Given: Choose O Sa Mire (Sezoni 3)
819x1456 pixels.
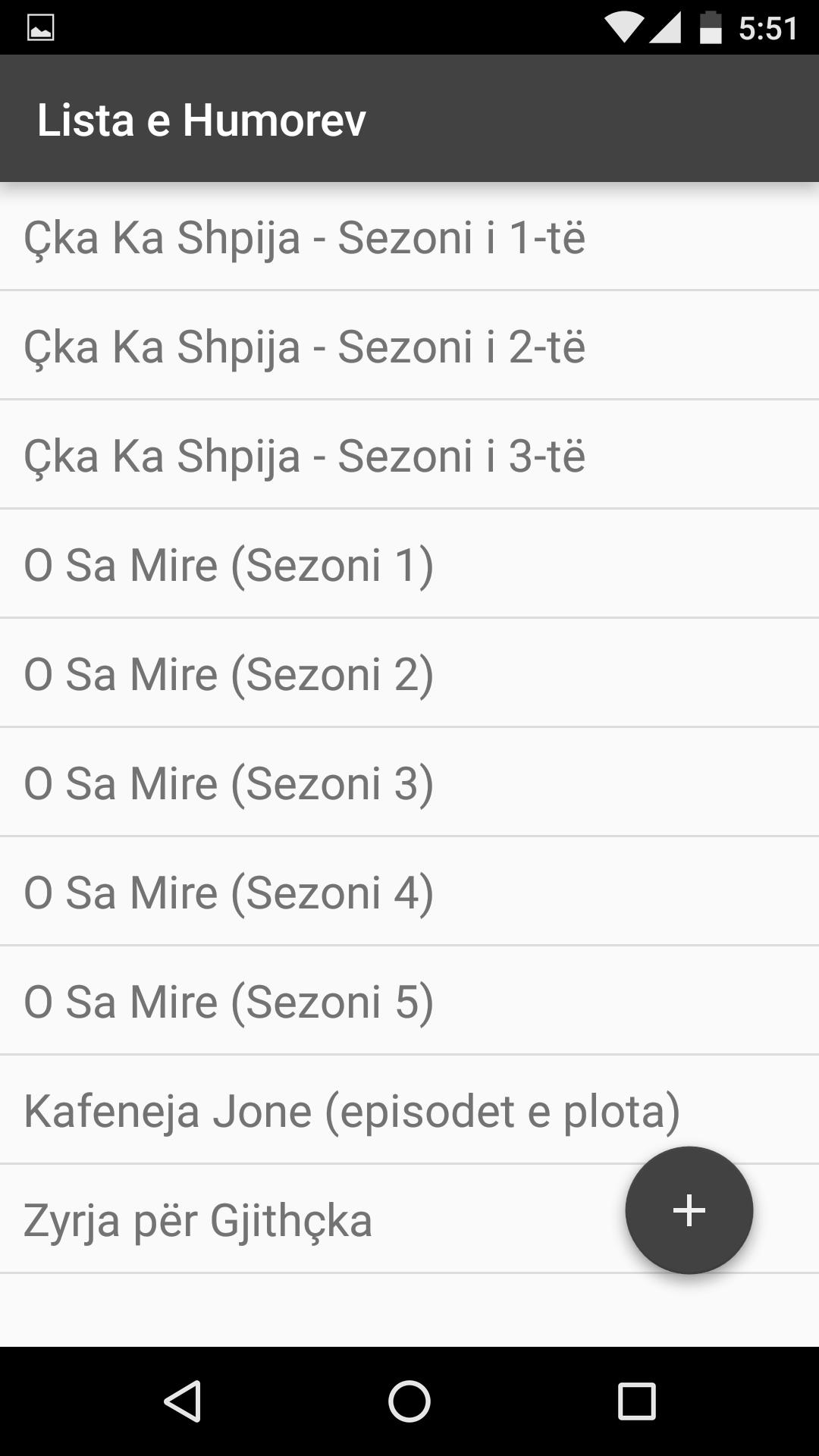Looking at the screenshot, I should point(228,783).
